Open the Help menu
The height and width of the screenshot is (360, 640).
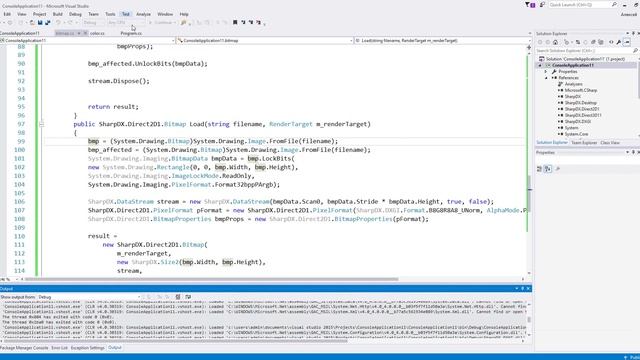click(184, 14)
